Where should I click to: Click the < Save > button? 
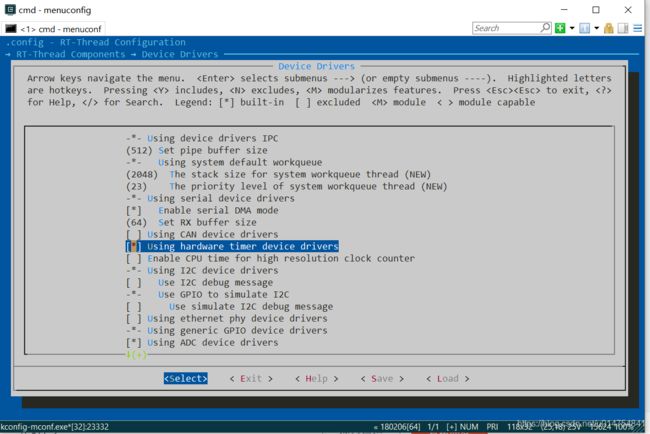pyautogui.click(x=382, y=378)
